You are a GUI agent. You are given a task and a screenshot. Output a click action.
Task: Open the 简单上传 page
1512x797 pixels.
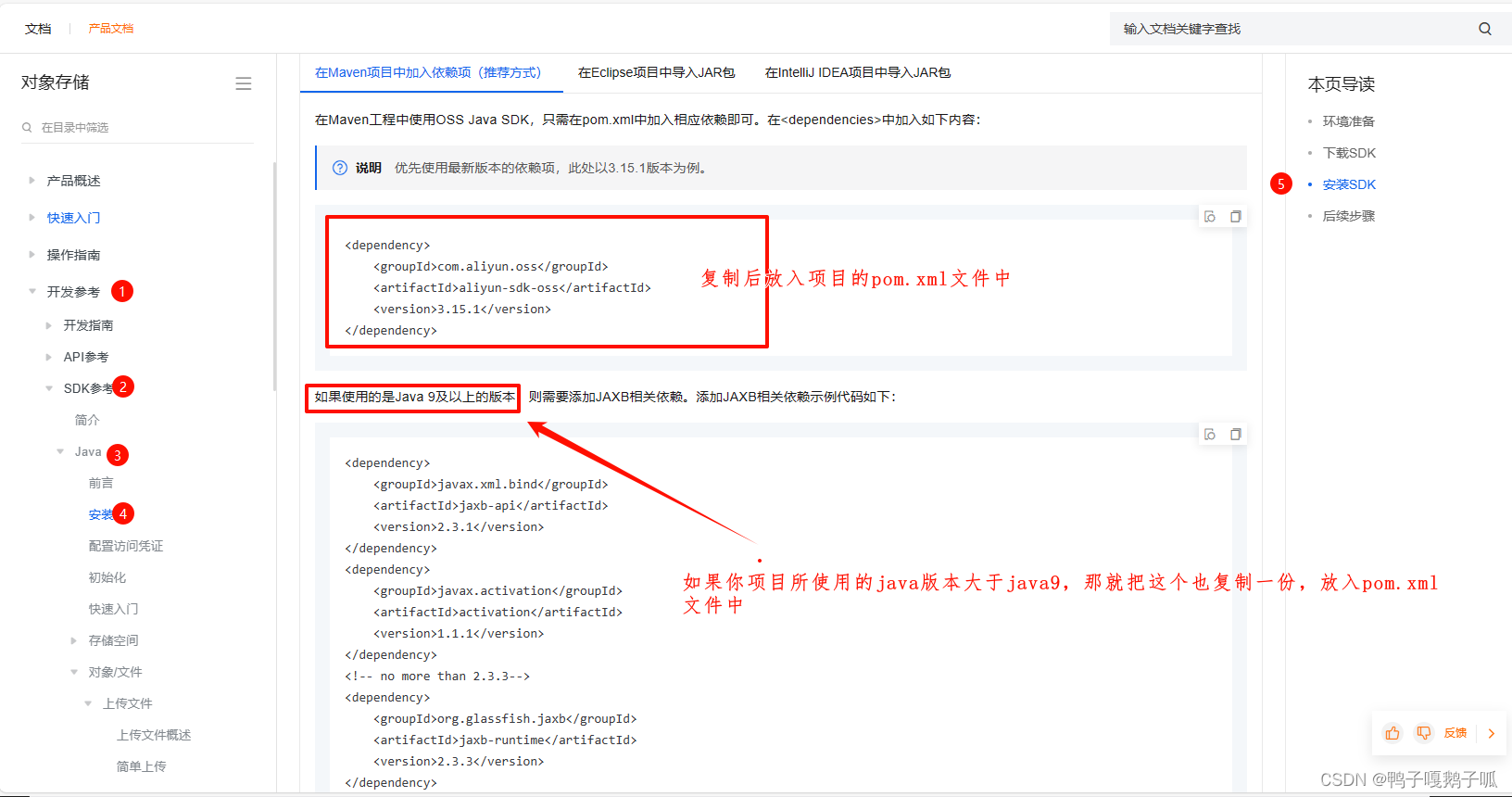coord(142,766)
